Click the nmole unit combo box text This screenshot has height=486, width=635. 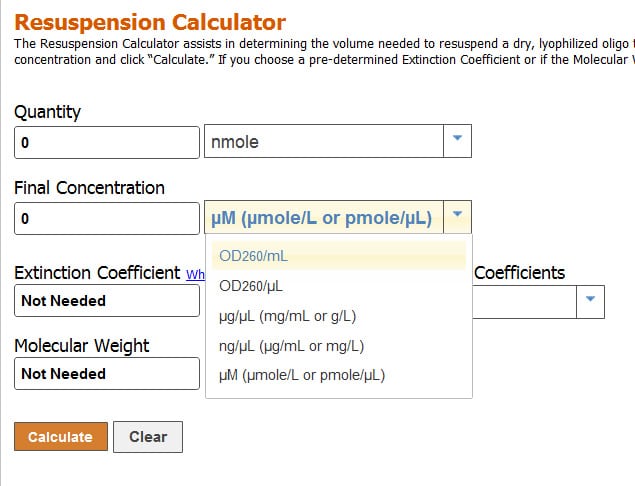323,142
